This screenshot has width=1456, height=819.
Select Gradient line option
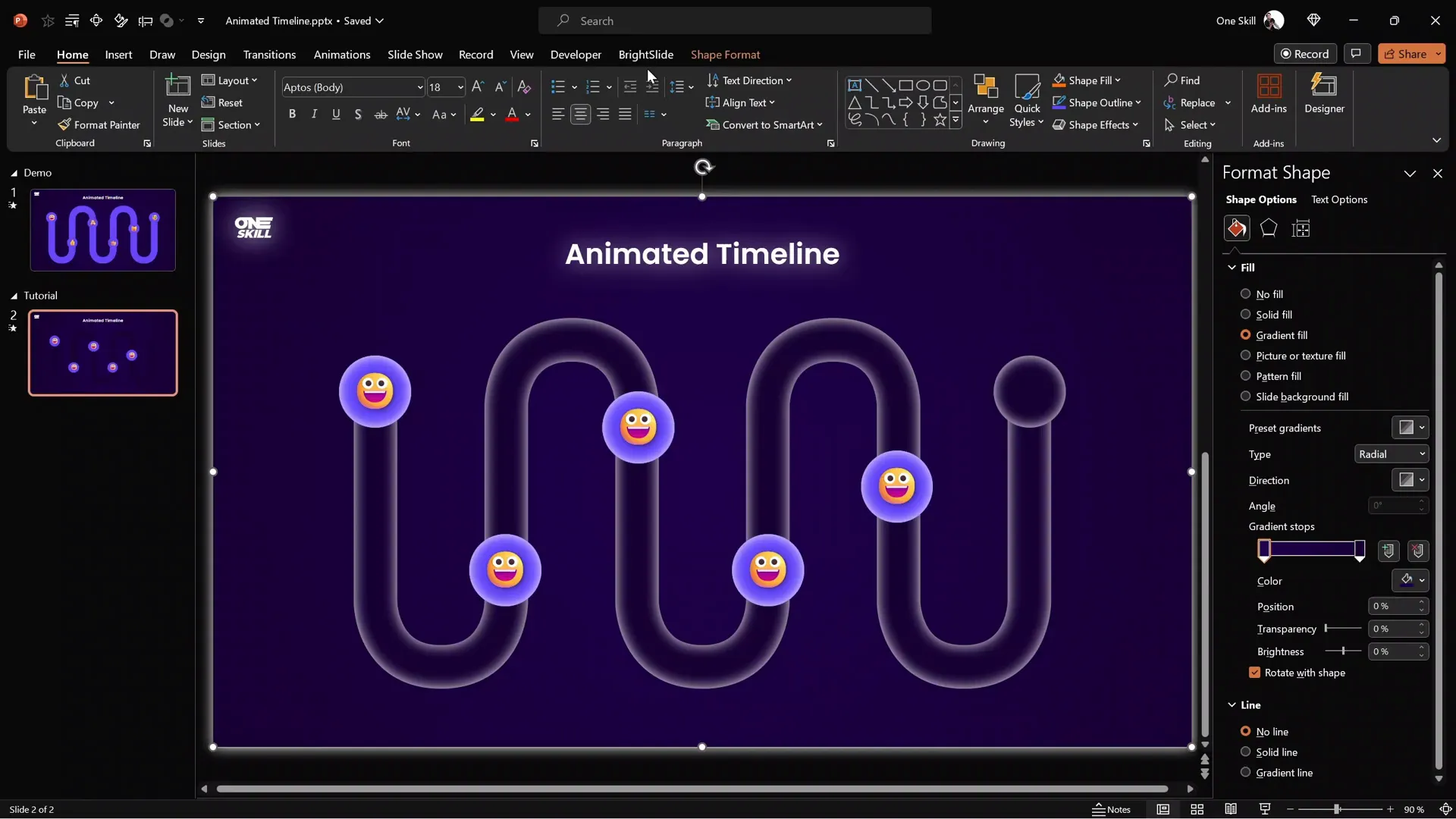(x=1277, y=773)
